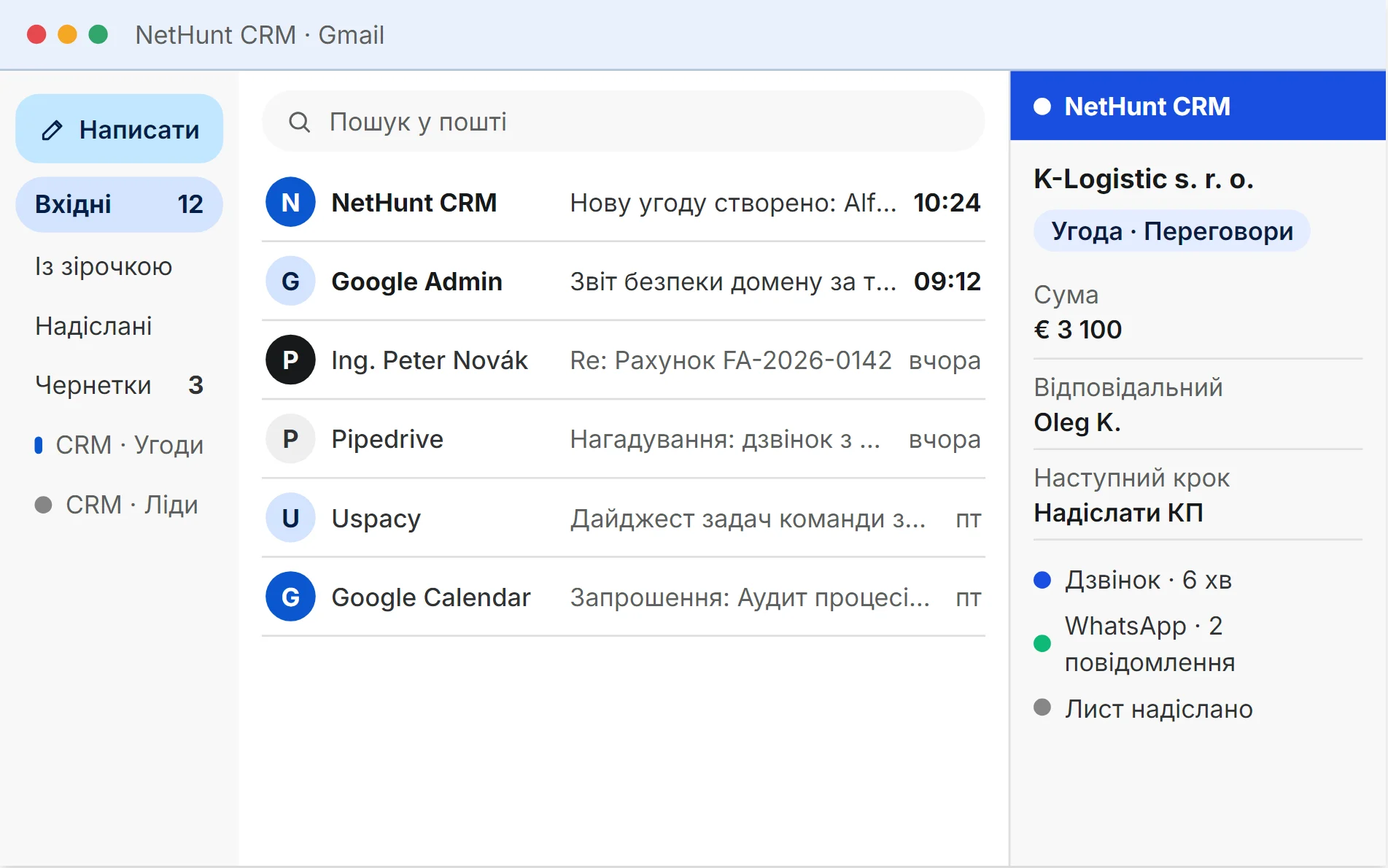Click the blue dot next to Дзвінок
This screenshot has height=868, width=1388.
pos(1042,580)
